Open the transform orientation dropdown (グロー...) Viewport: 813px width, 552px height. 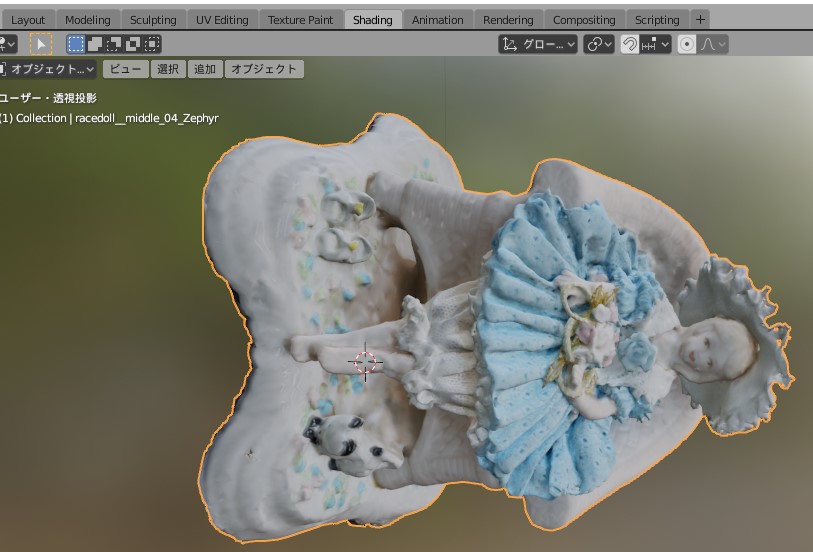click(x=539, y=44)
